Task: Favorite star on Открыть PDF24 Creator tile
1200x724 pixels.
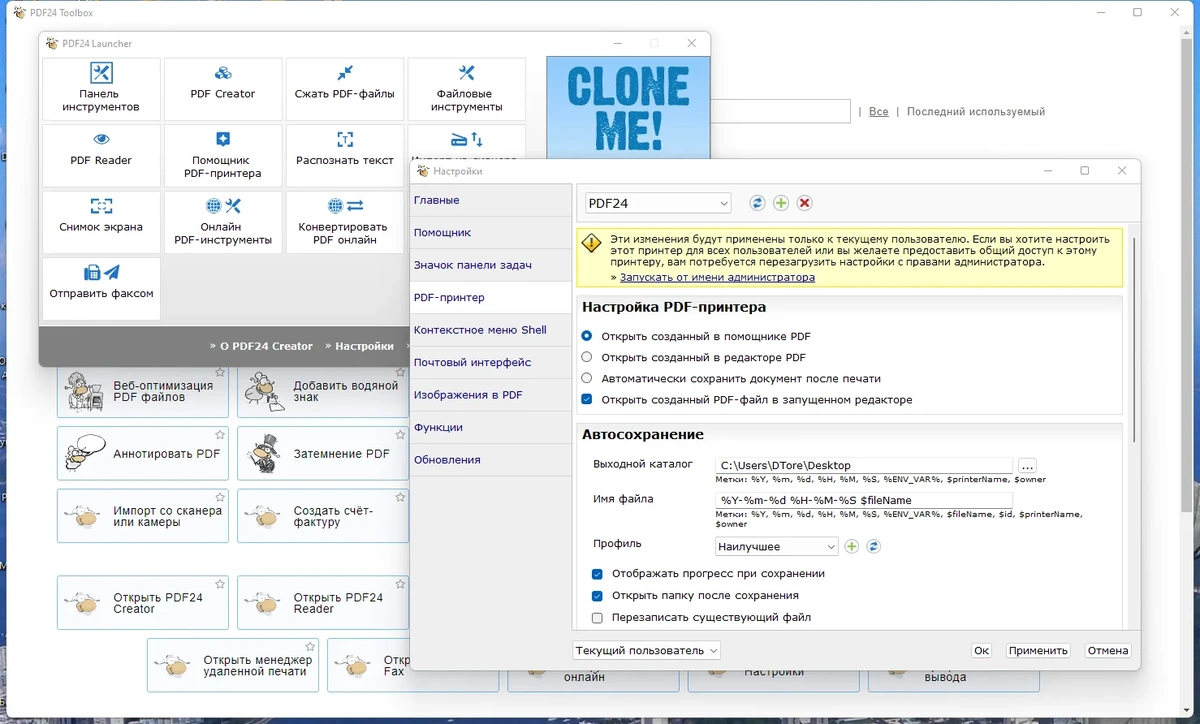Action: [x=220, y=584]
